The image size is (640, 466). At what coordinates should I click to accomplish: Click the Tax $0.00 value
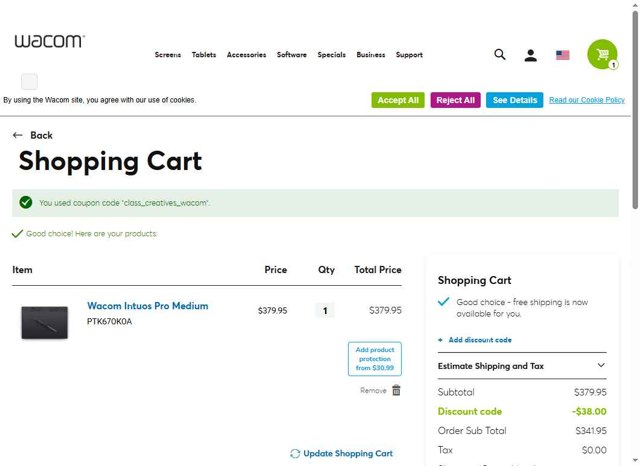pos(594,450)
